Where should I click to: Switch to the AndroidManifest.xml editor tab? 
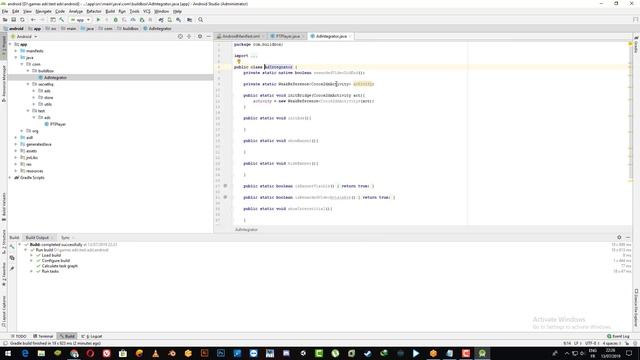pyautogui.click(x=241, y=36)
